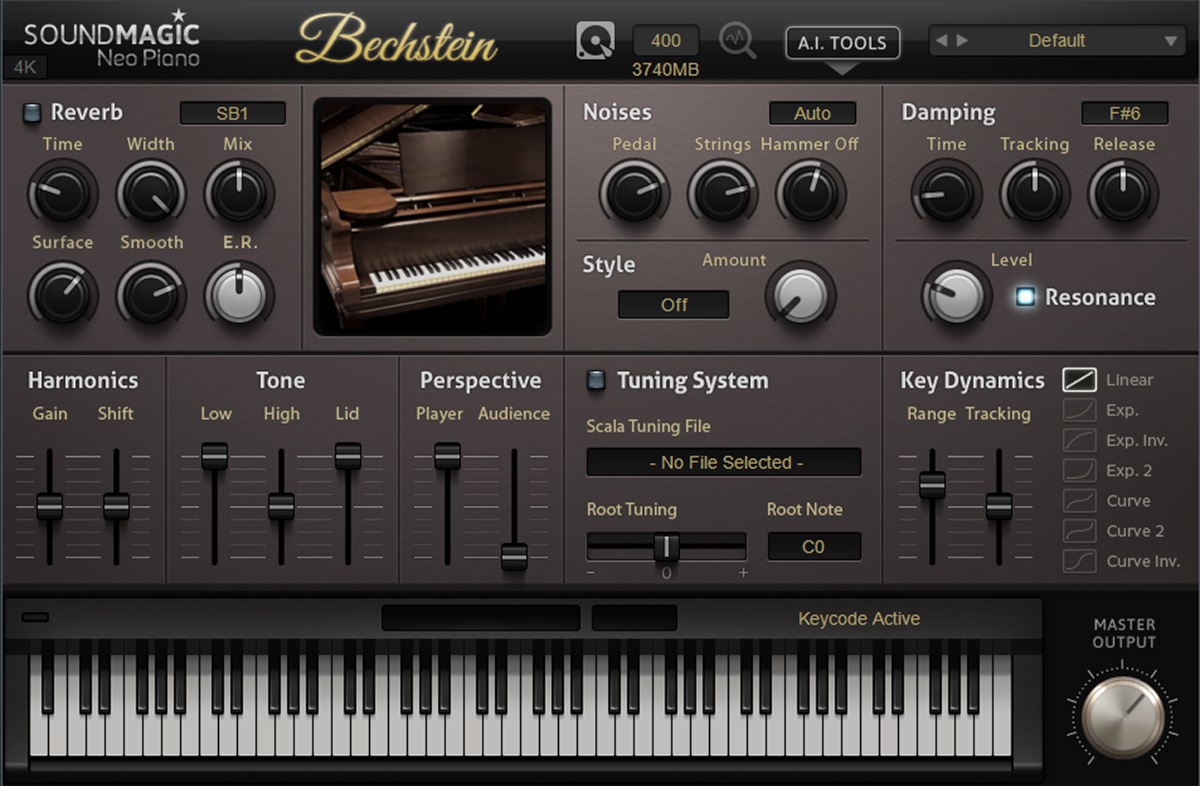Click the 4K badge under the logo
1200x786 pixels.
(25, 67)
